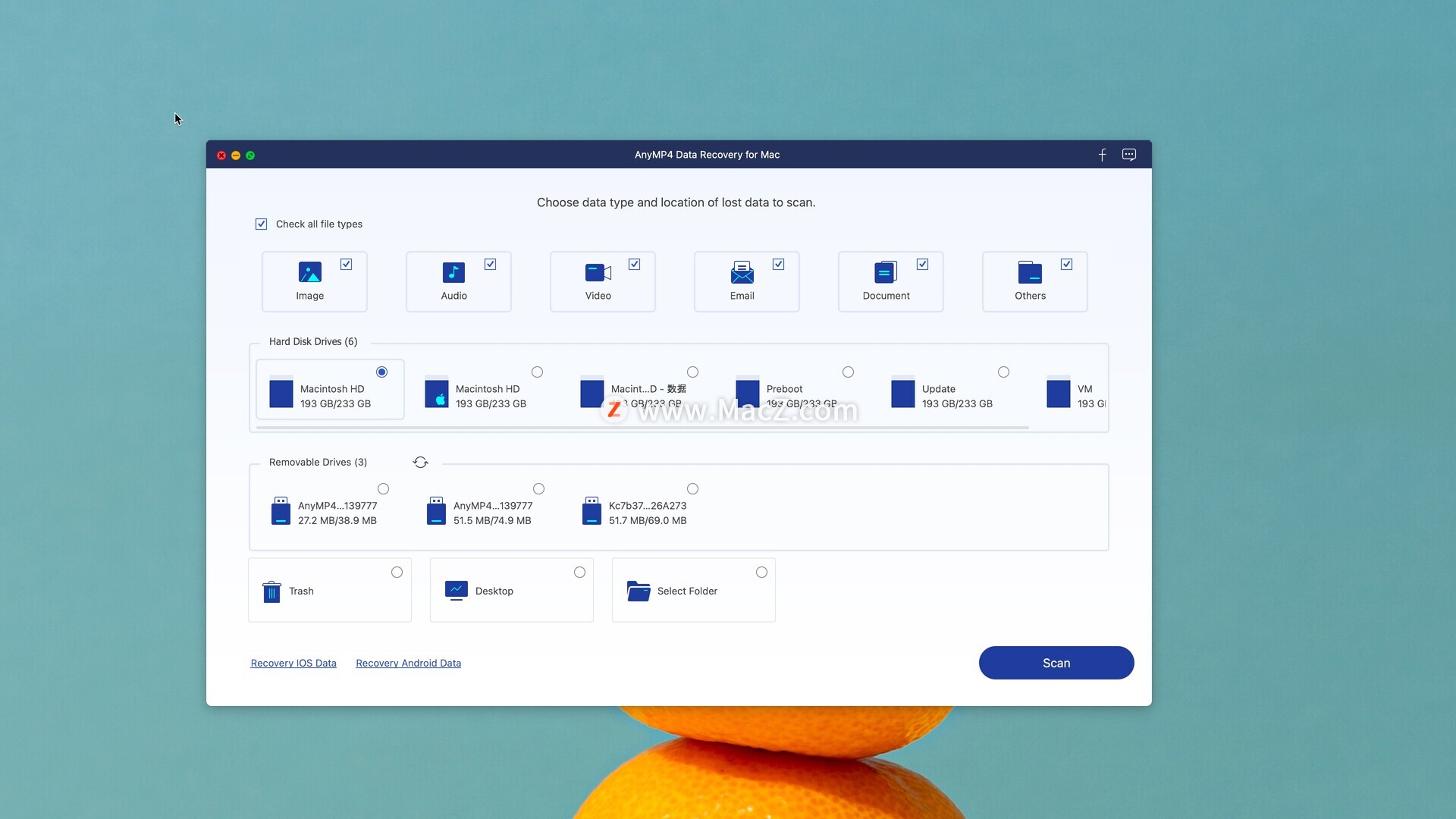This screenshot has width=1456, height=819.
Task: Click the "Trash" label text
Action: [301, 591]
